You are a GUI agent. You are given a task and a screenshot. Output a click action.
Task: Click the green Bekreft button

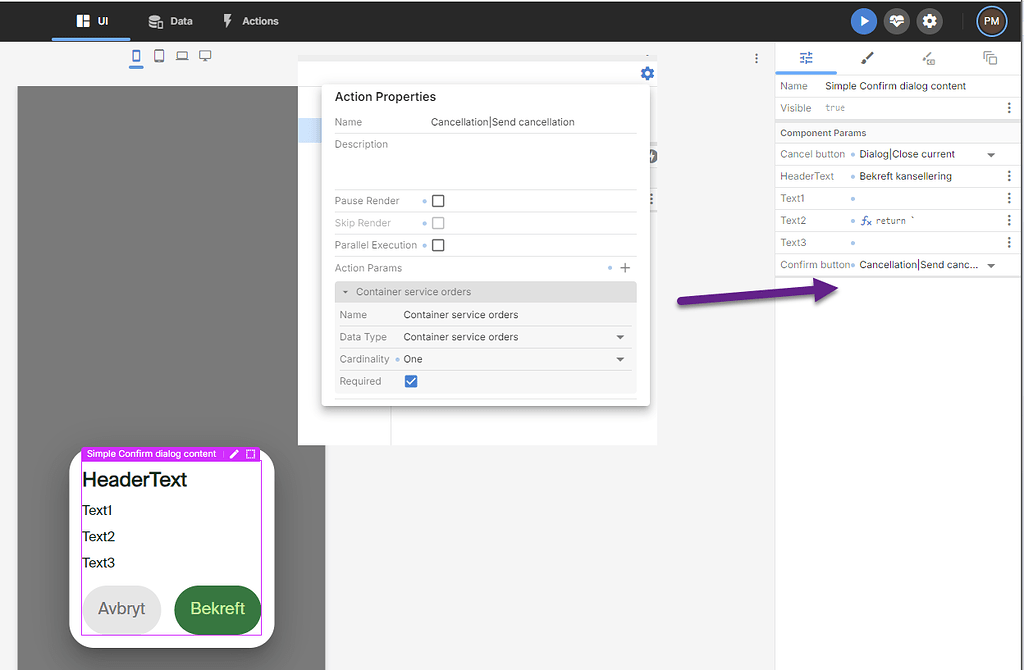217,609
